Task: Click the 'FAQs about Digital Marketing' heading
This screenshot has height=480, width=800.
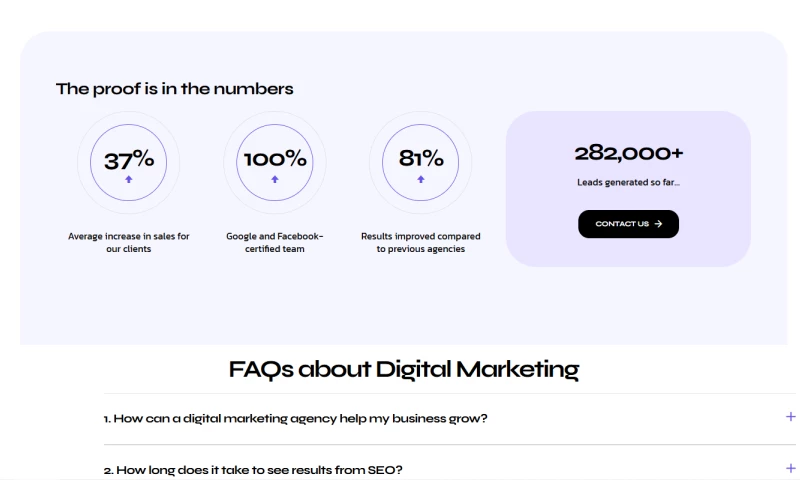Action: (404, 369)
